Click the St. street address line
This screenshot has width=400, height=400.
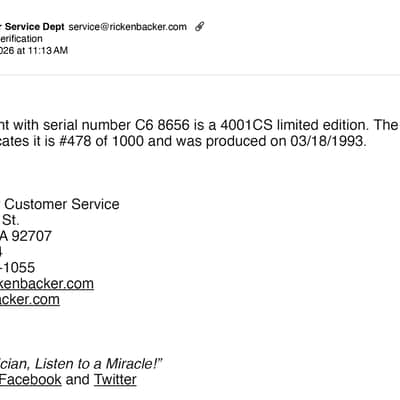click(x=11, y=220)
